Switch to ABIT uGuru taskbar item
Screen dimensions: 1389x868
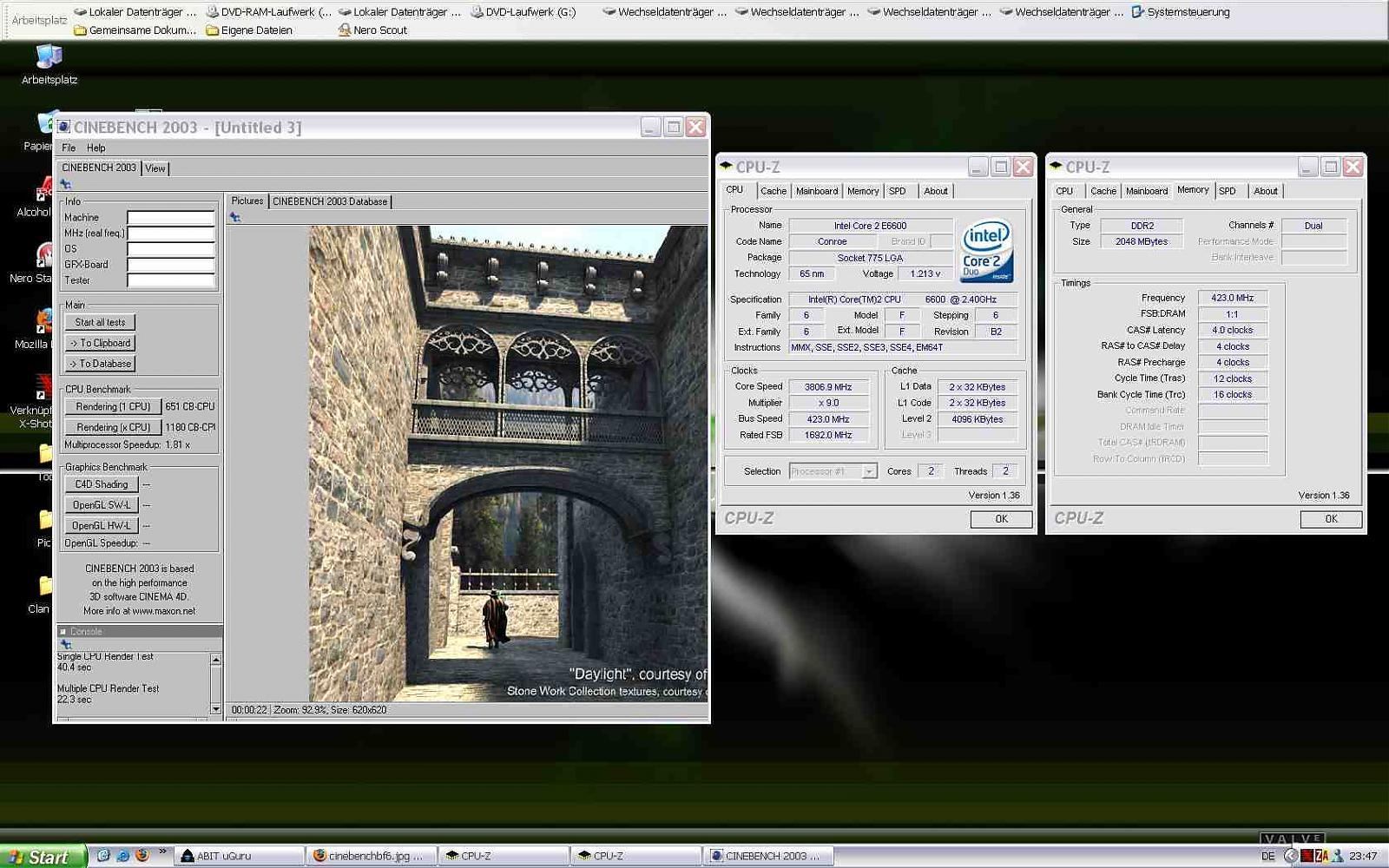(240, 856)
